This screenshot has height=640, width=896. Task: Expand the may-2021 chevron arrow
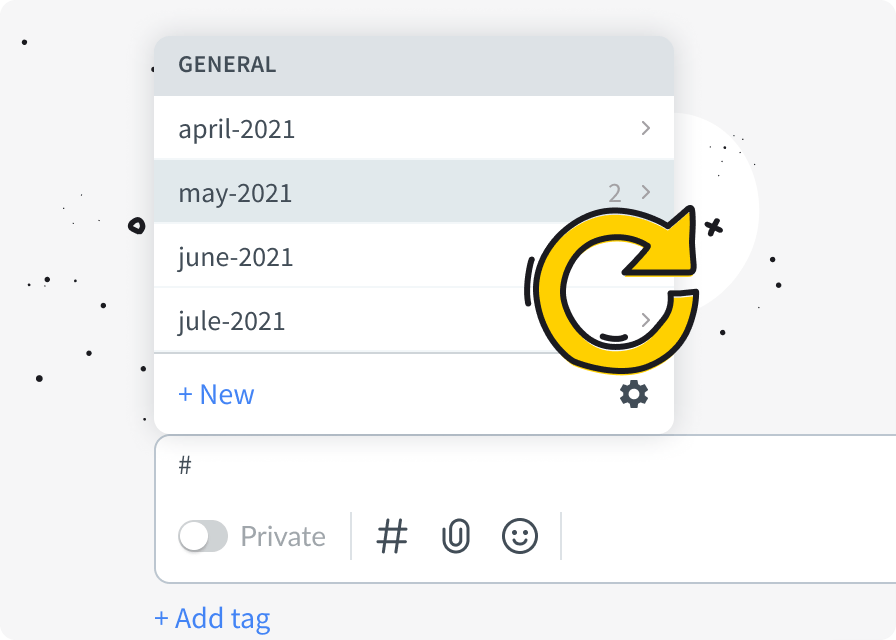646,192
